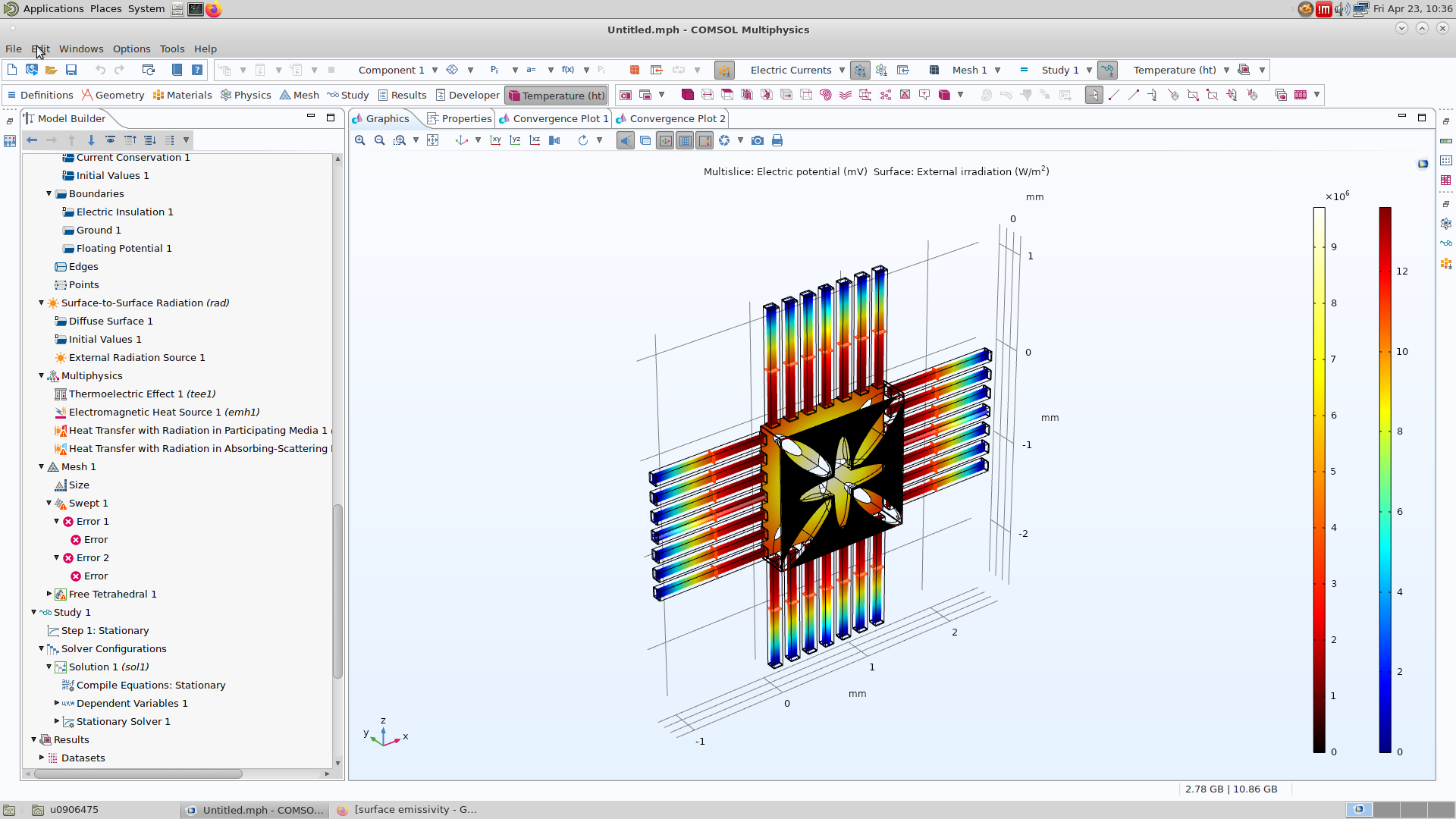The width and height of the screenshot is (1456, 819).
Task: Open the terminal launcher in top panel
Action: [x=195, y=9]
